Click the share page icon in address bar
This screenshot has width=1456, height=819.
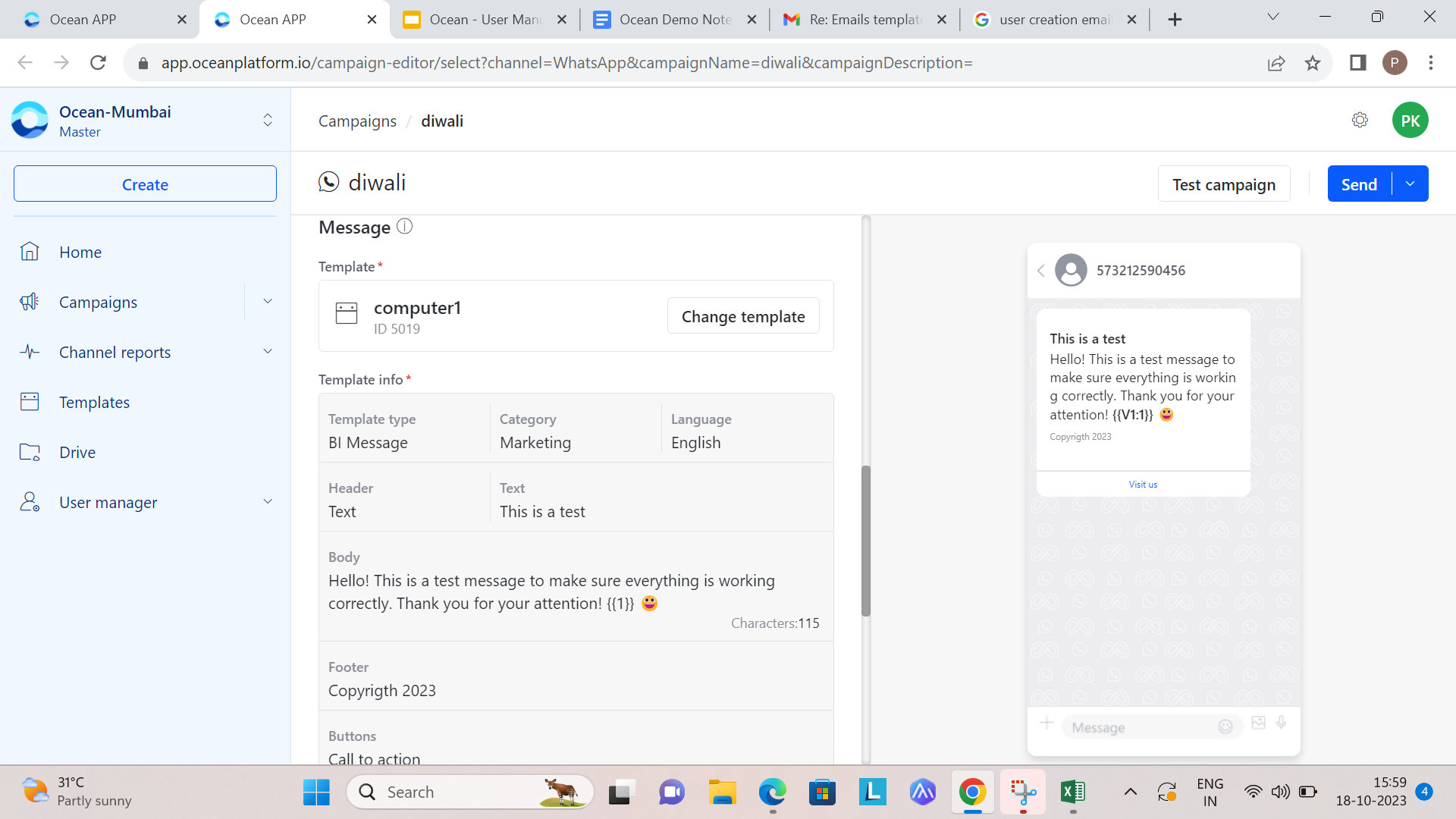[x=1276, y=63]
